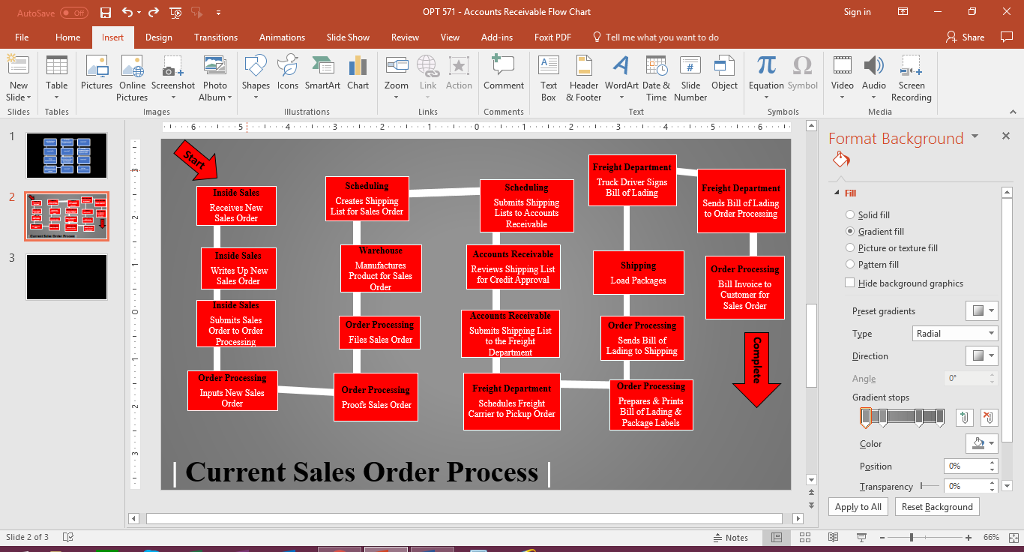Open the gradient Type dropdown
1024x552 pixels.
pyautogui.click(x=953, y=333)
